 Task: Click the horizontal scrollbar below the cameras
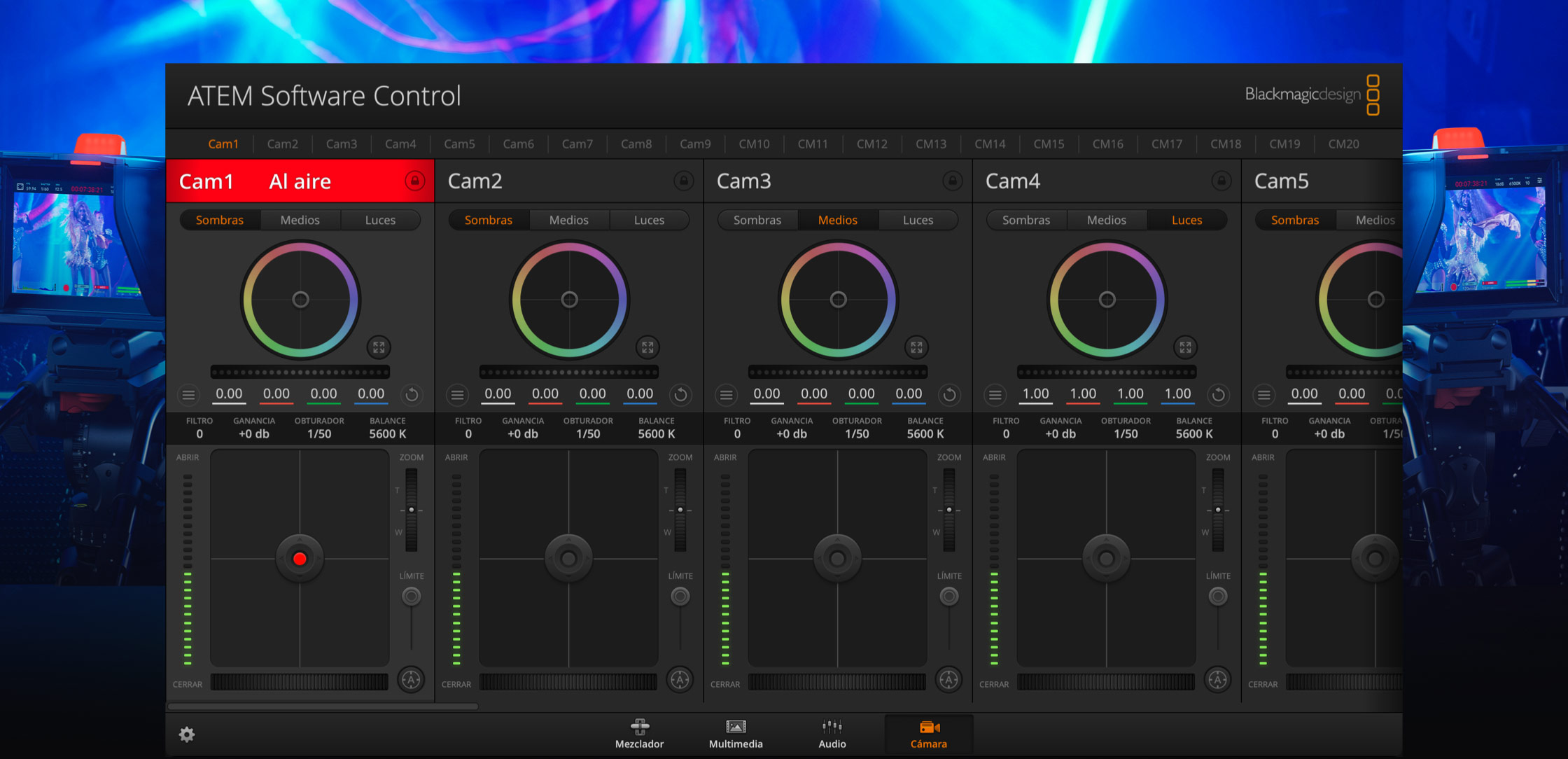point(322,706)
